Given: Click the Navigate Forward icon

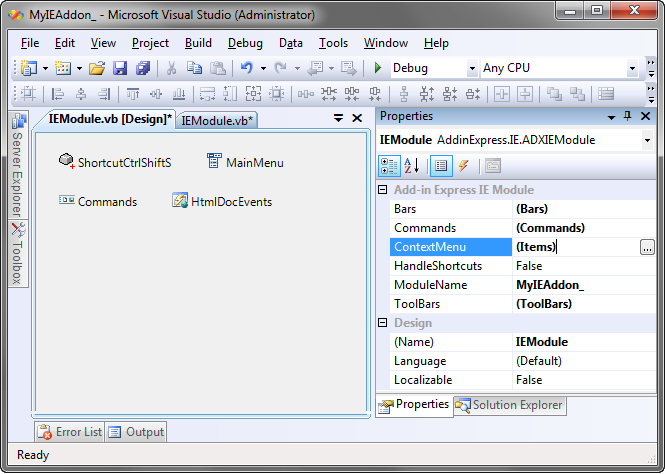Looking at the screenshot, I should coord(349,68).
